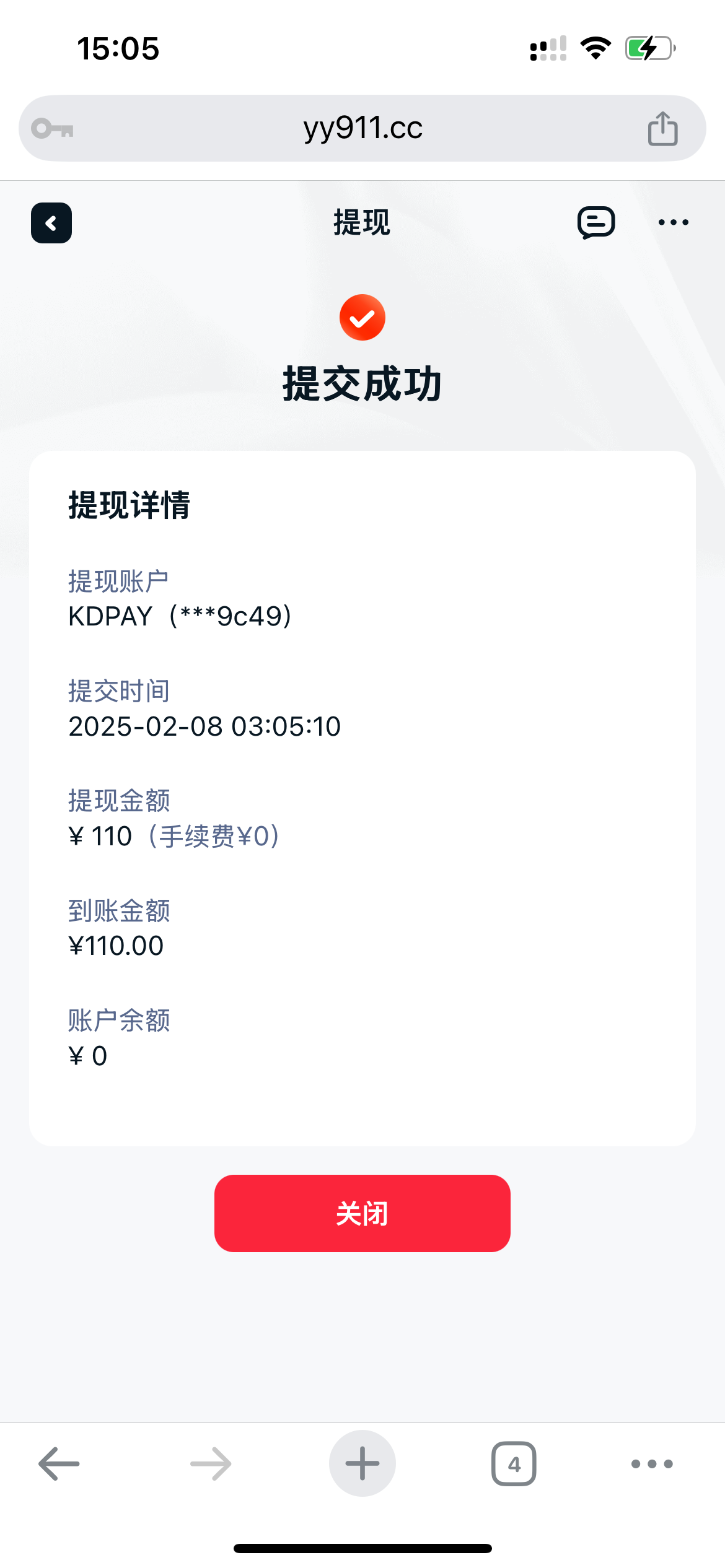Screen dimensions: 725x1568
Task: Tap the 提现 page title
Action: tap(362, 222)
